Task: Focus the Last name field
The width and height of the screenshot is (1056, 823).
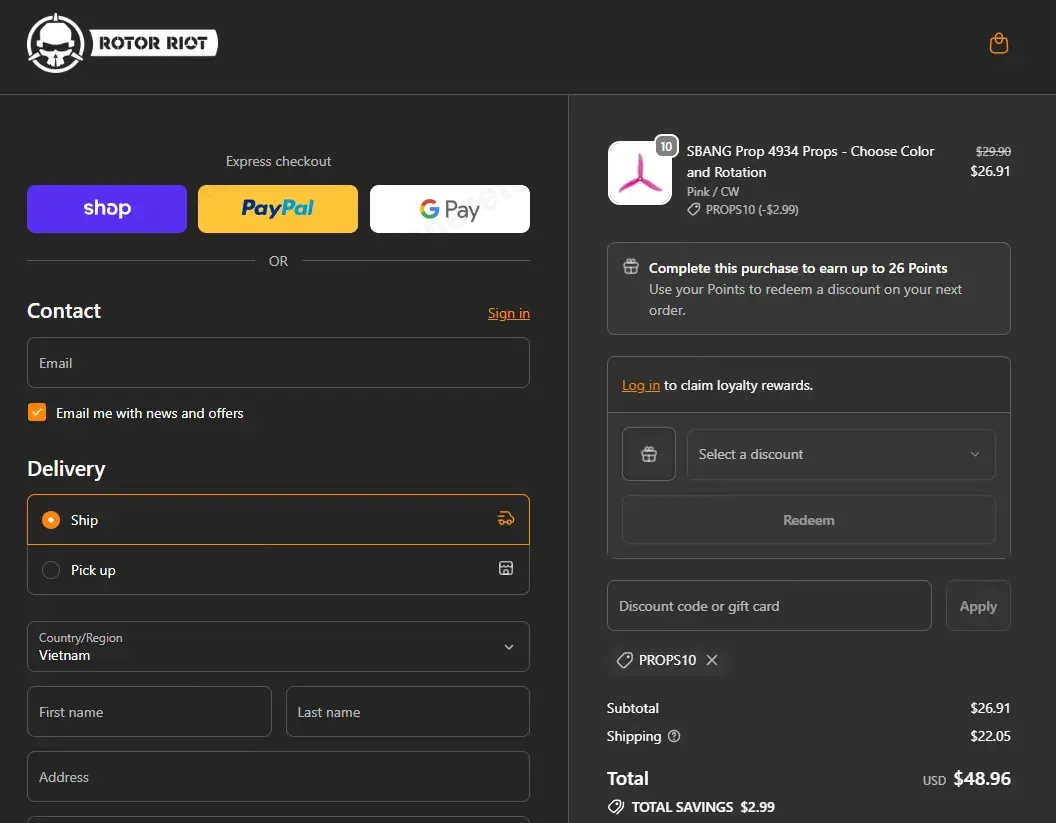Action: coord(407,712)
